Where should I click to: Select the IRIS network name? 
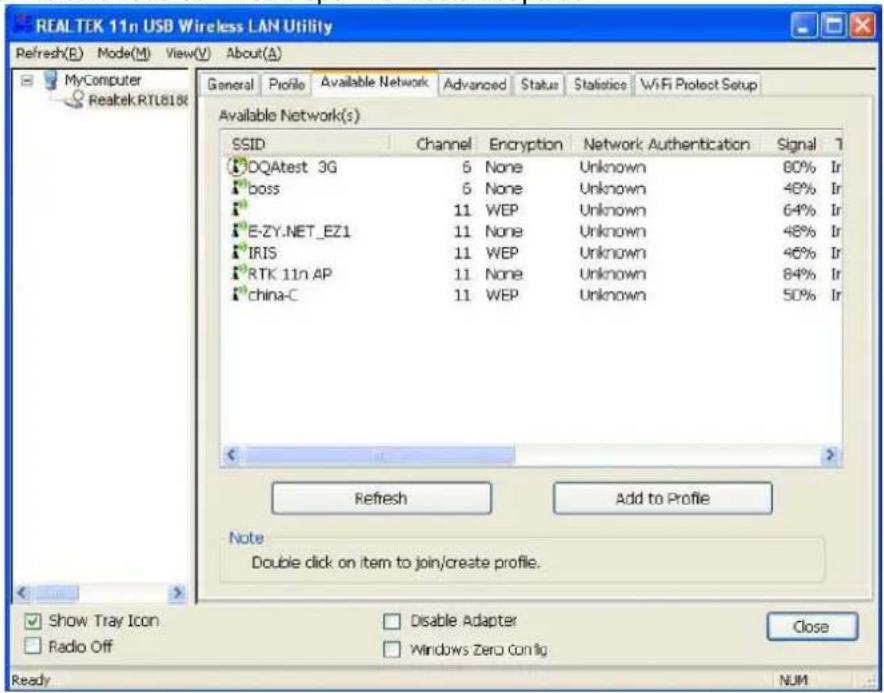262,253
